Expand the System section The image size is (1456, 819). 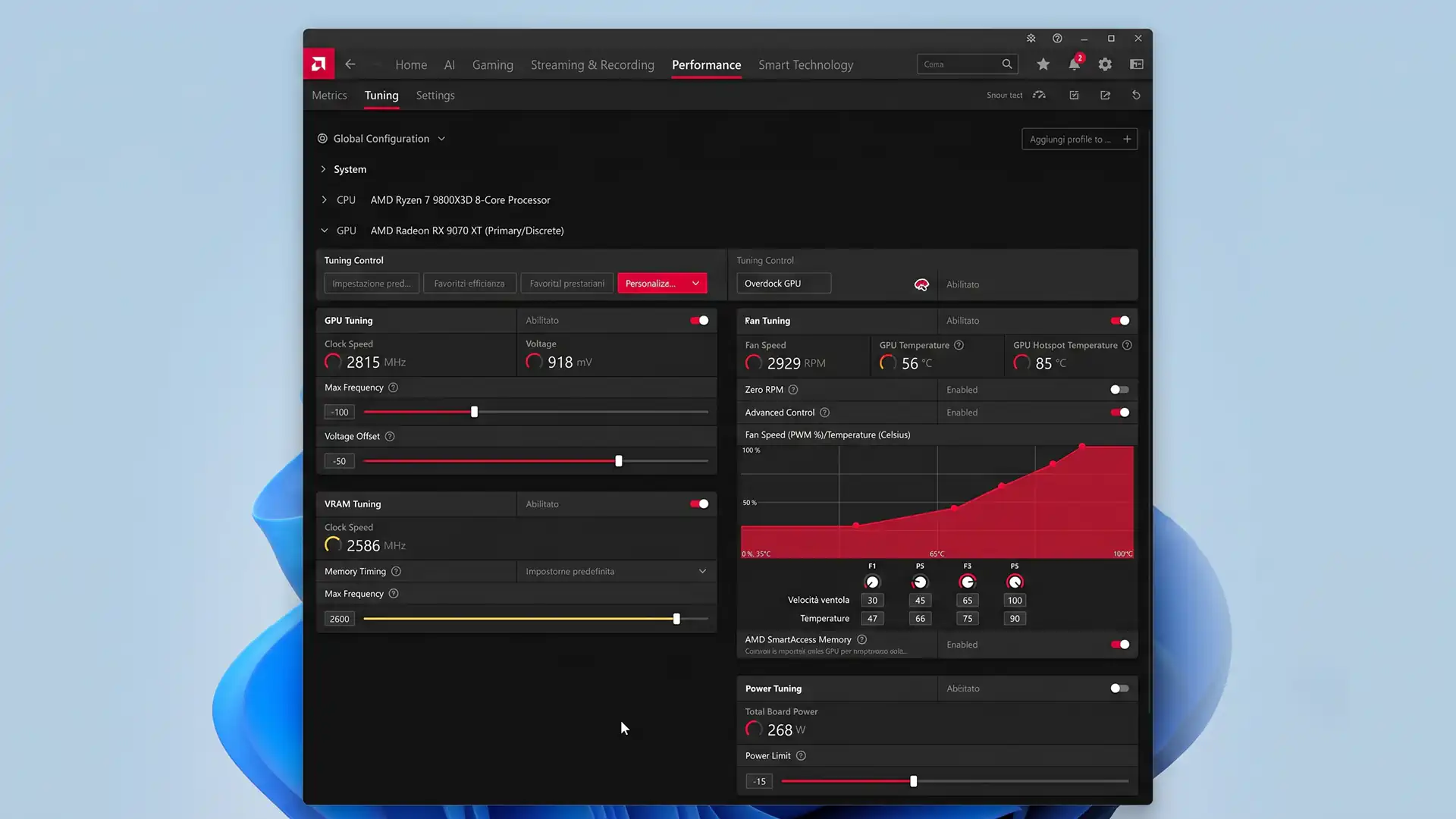(323, 169)
